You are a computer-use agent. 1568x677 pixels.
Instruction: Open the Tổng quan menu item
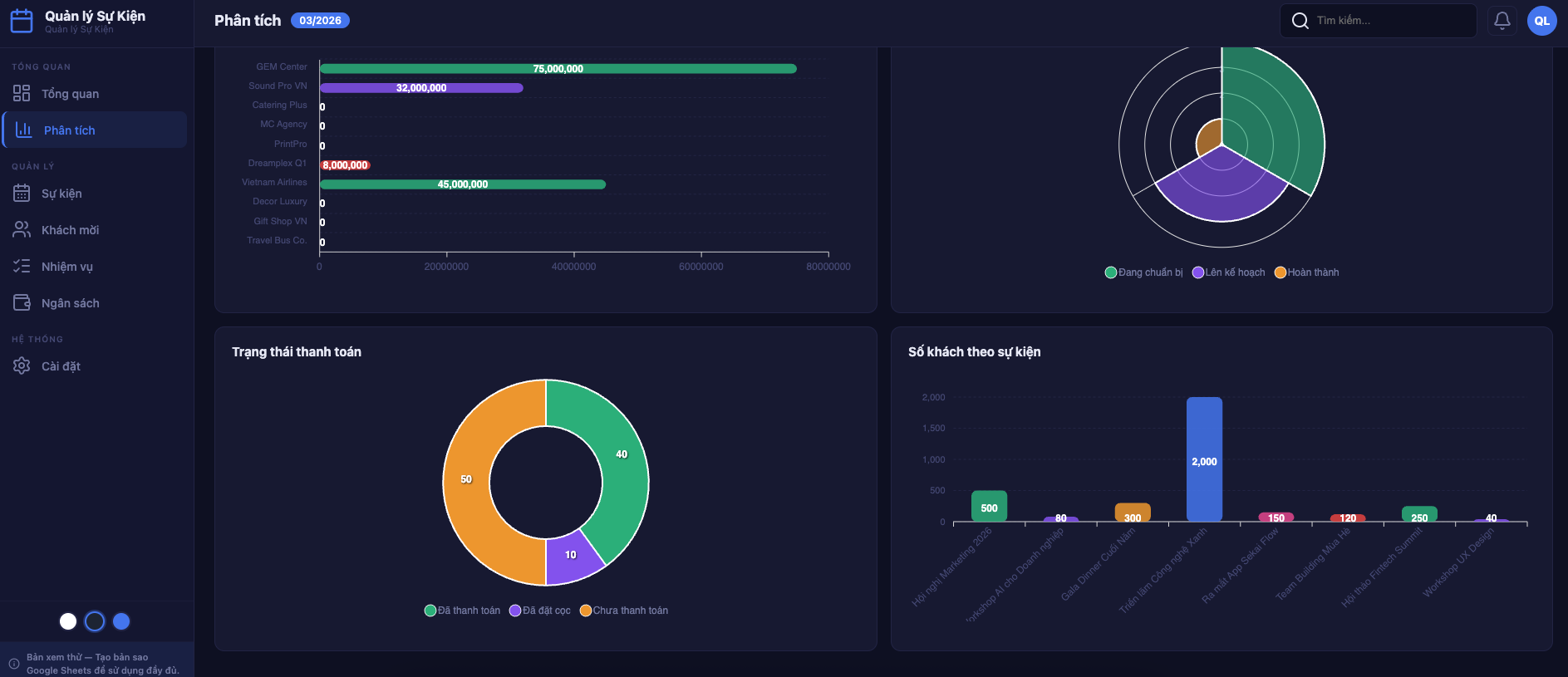coord(70,94)
